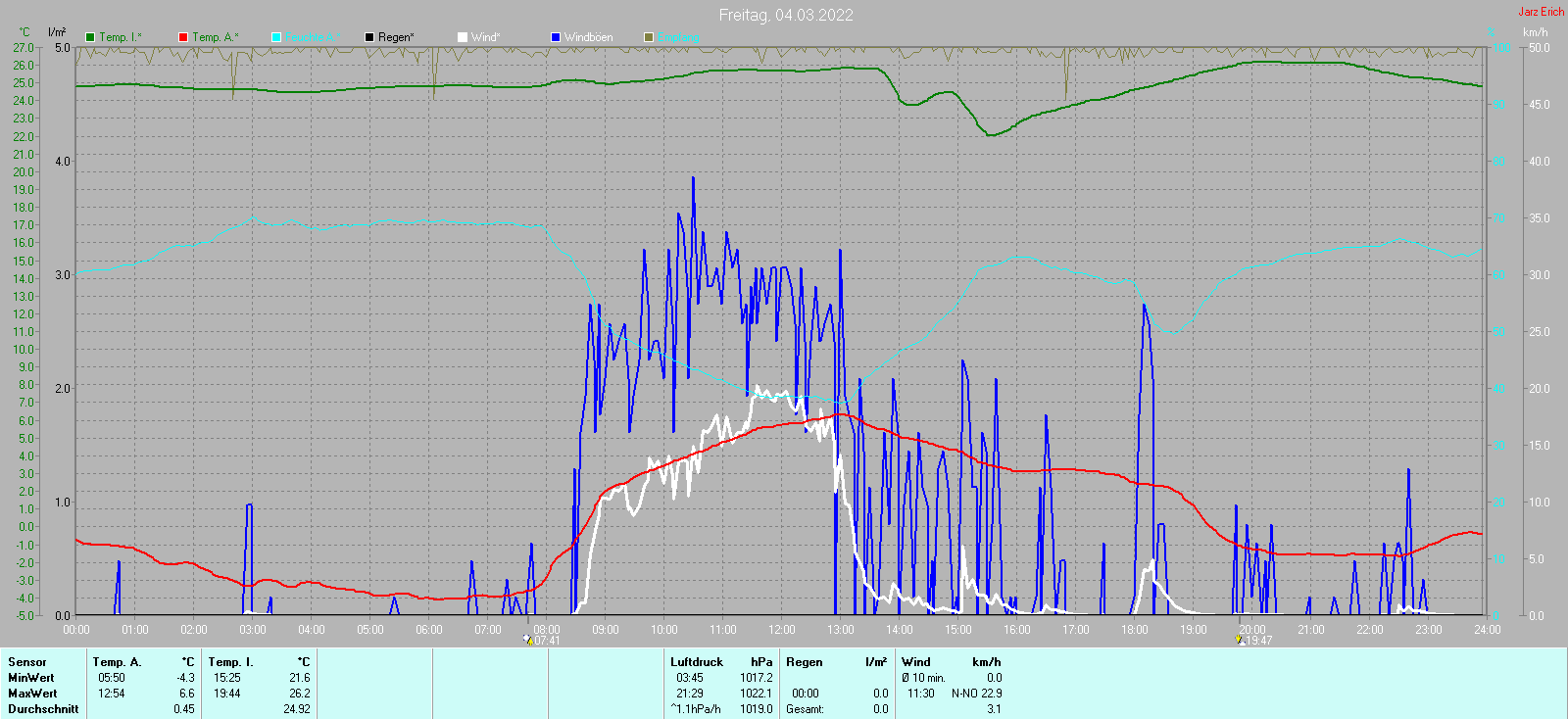Image resolution: width=1568 pixels, height=719 pixels.
Task: Click the 'Gesamt:' rain total label
Action: tap(806, 709)
